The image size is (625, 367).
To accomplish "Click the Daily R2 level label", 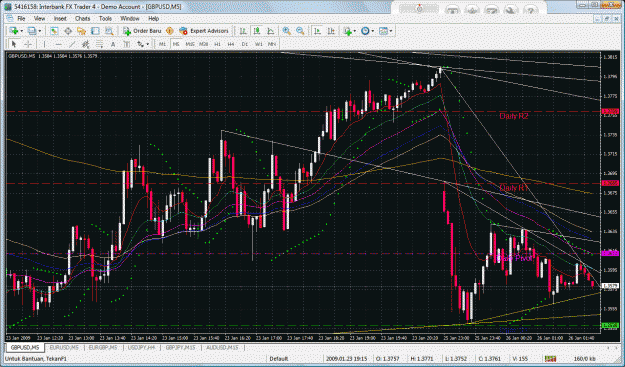I will [x=514, y=116].
